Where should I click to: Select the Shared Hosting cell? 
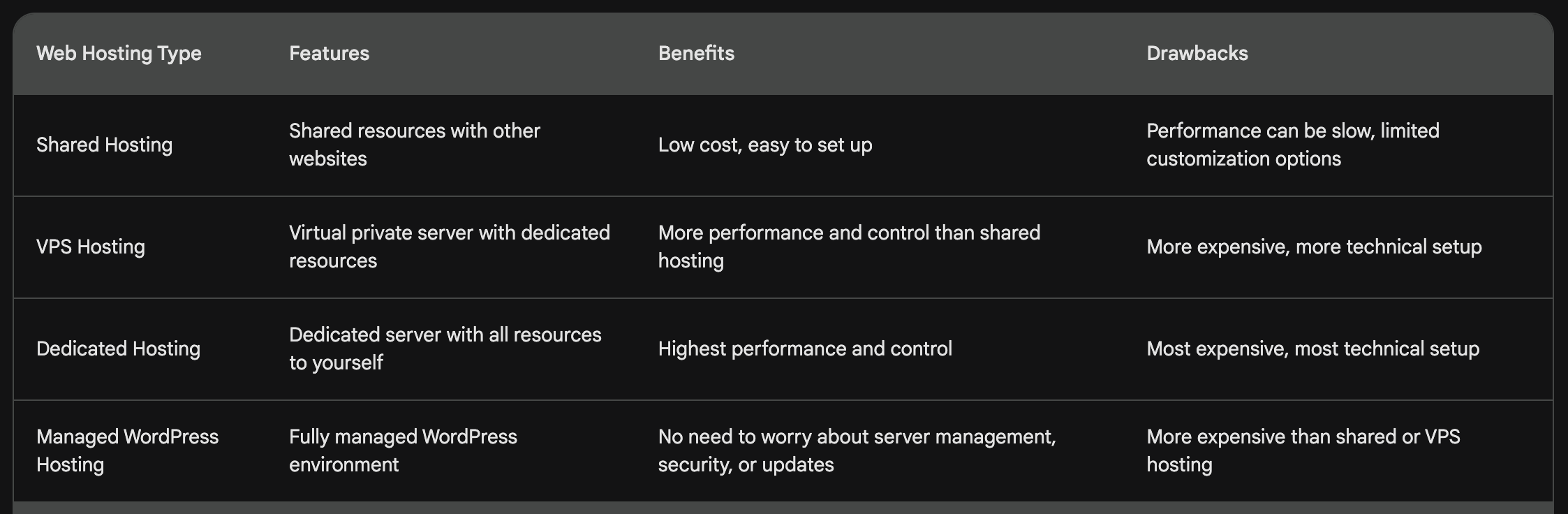pyautogui.click(x=104, y=145)
